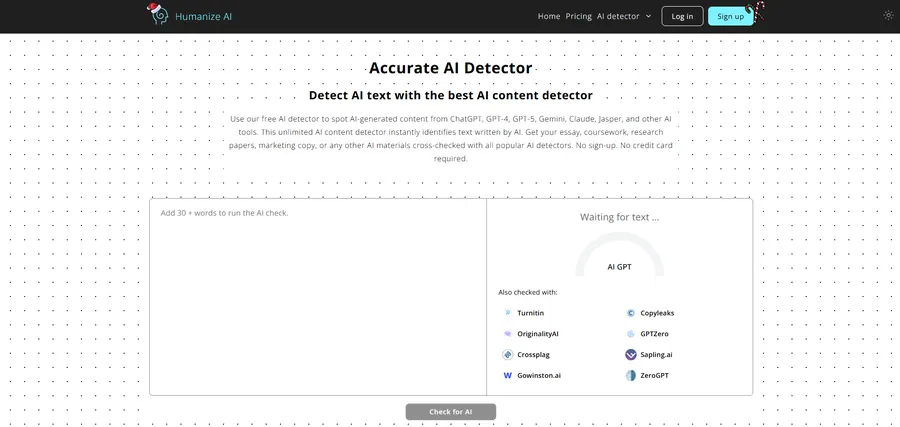Click the Check for AI button
Screen dimensions: 900x427
pos(451,412)
